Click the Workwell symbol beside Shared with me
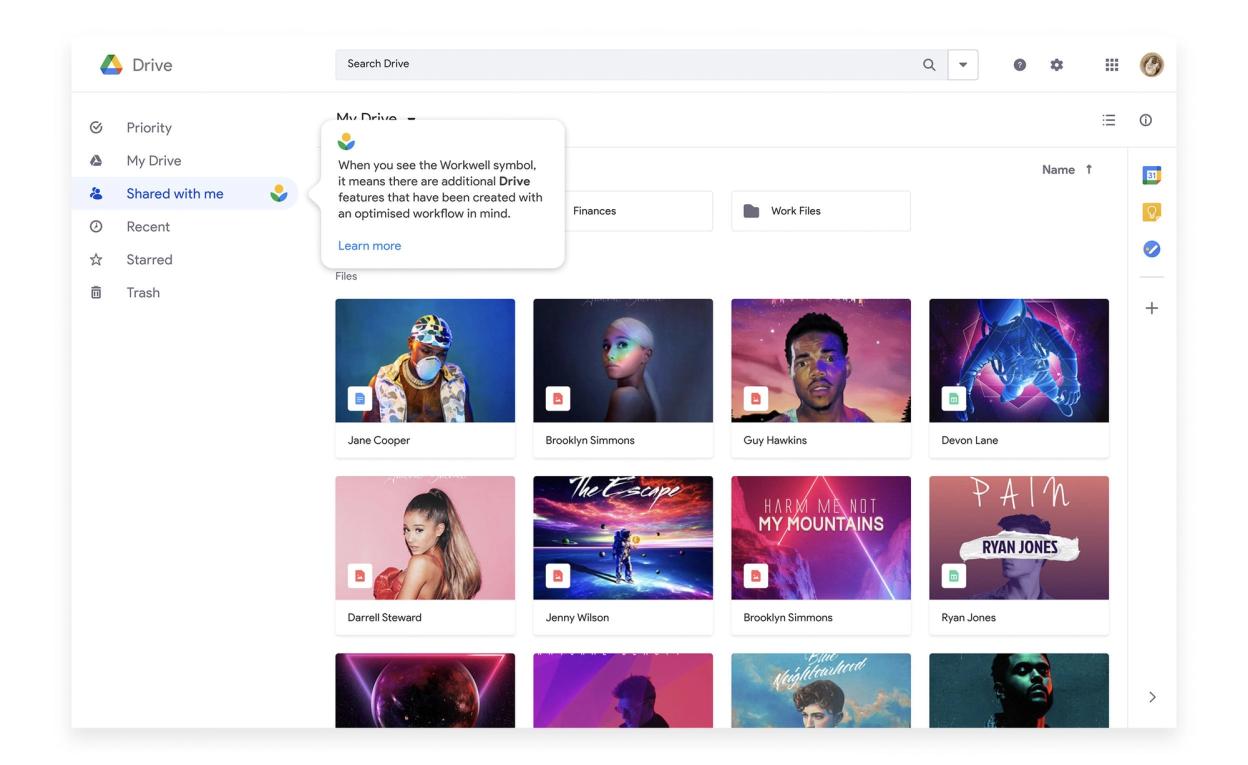Screen dimensions: 1248x765 279,193
